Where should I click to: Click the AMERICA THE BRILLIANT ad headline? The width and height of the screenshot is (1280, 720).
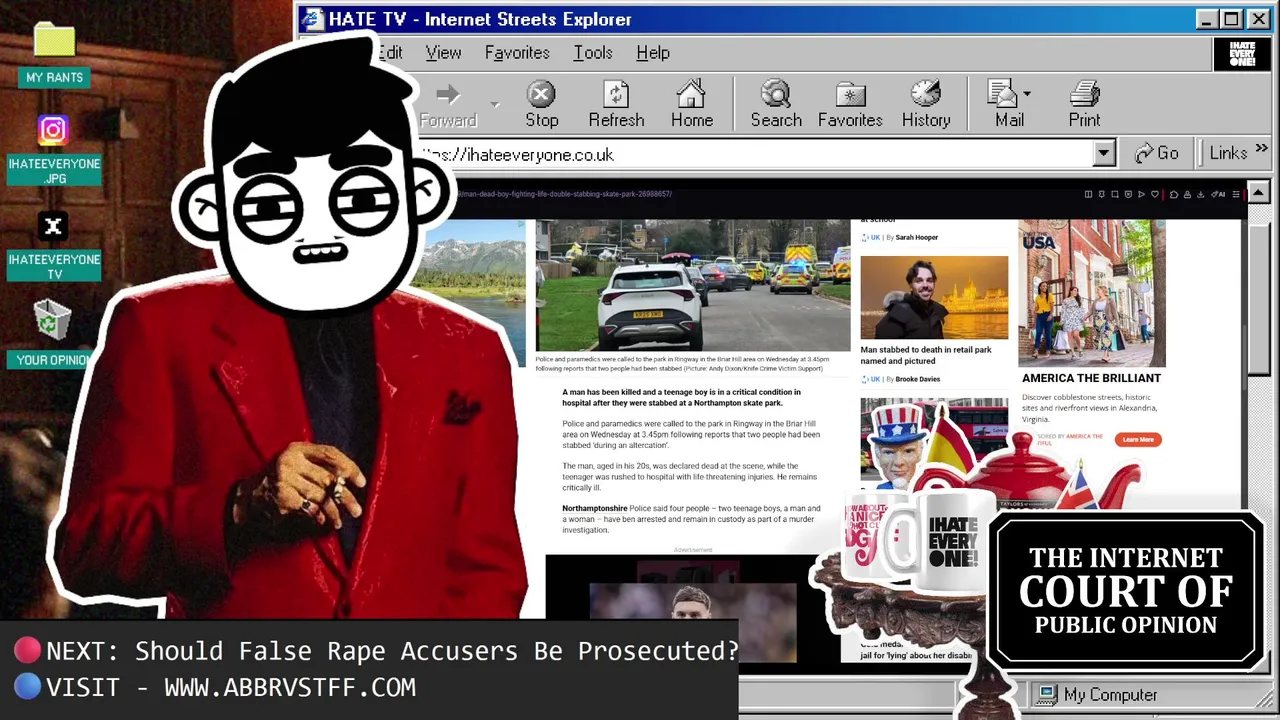tap(1091, 378)
